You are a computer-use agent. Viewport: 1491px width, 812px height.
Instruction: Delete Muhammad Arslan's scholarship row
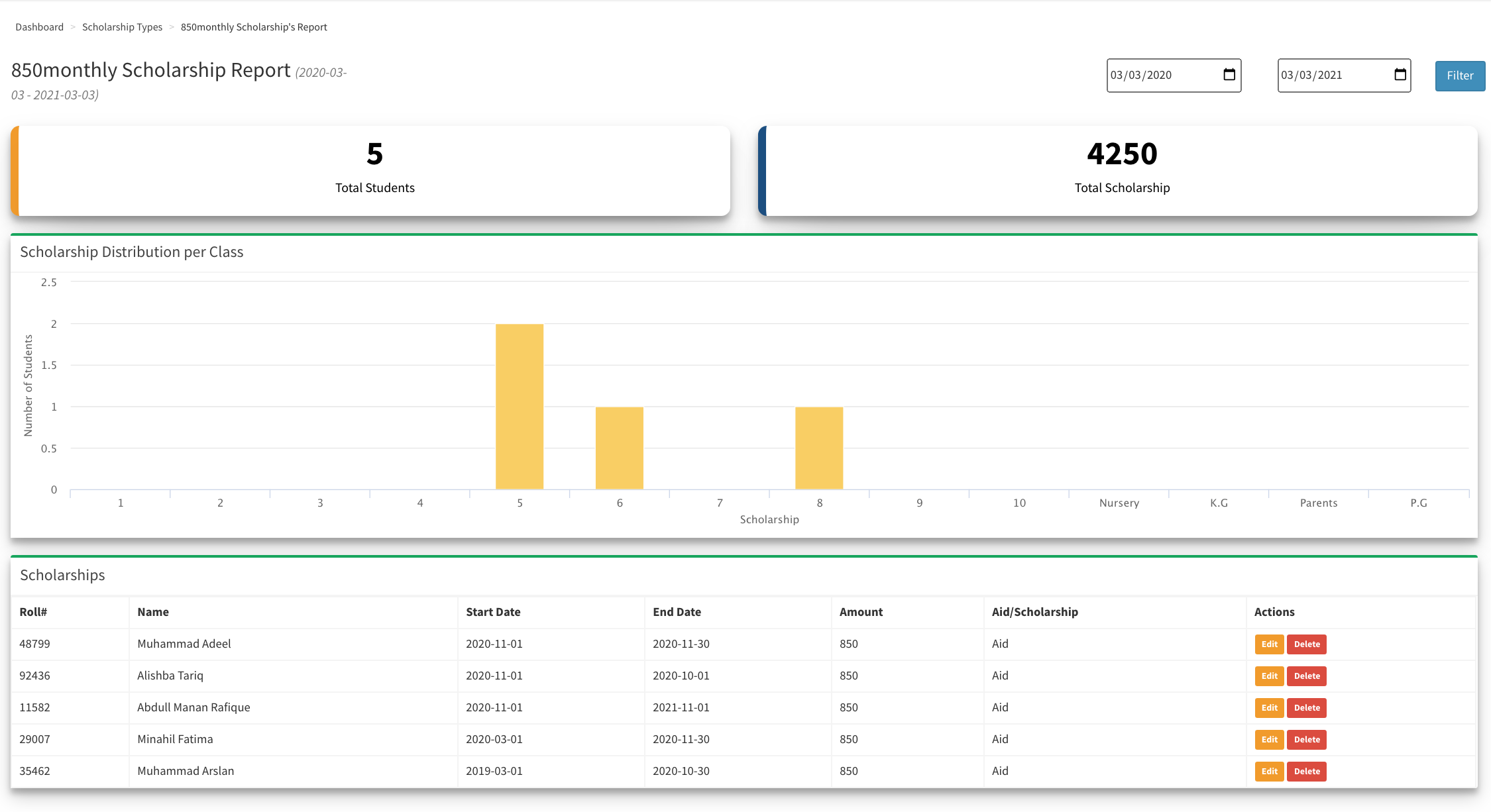pyautogui.click(x=1306, y=771)
